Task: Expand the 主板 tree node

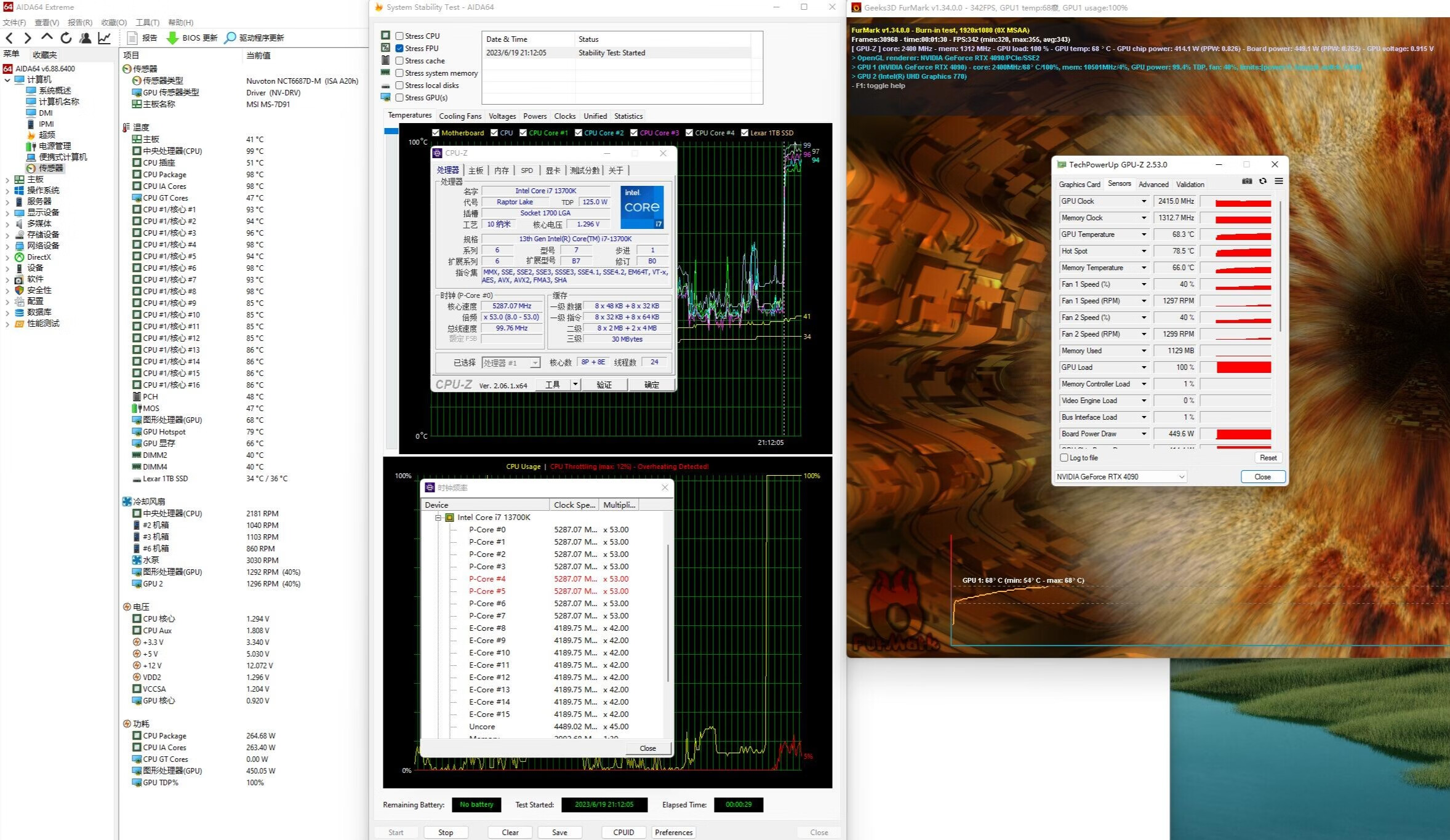Action: [7, 180]
